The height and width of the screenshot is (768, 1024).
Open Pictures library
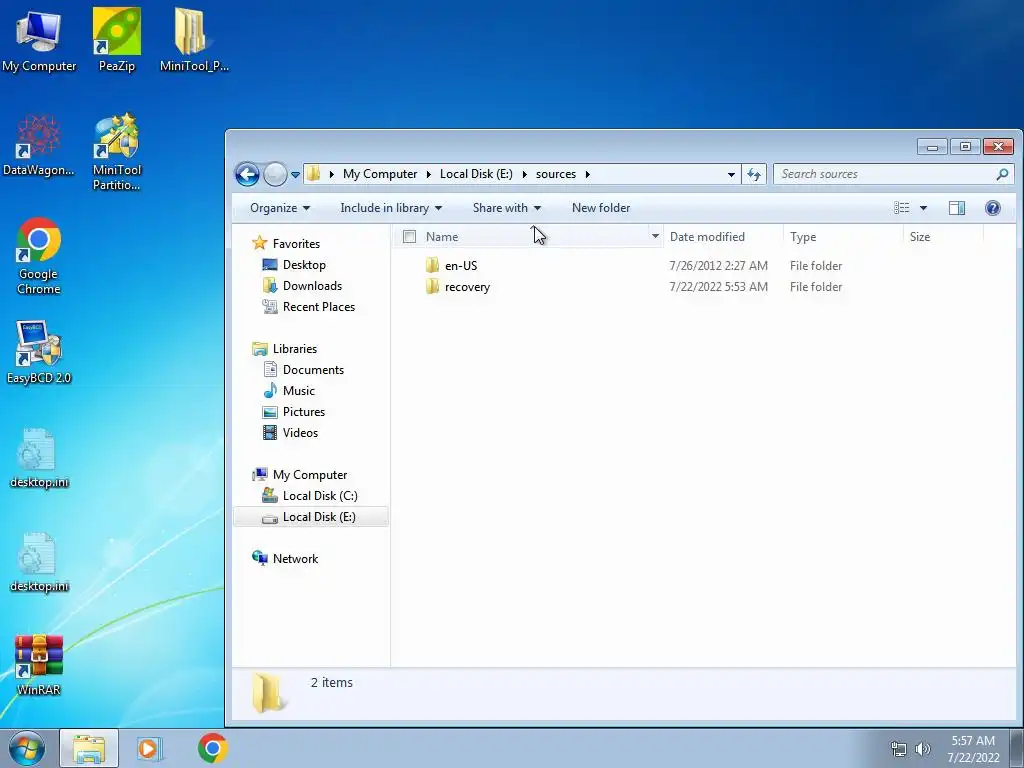[x=304, y=411]
